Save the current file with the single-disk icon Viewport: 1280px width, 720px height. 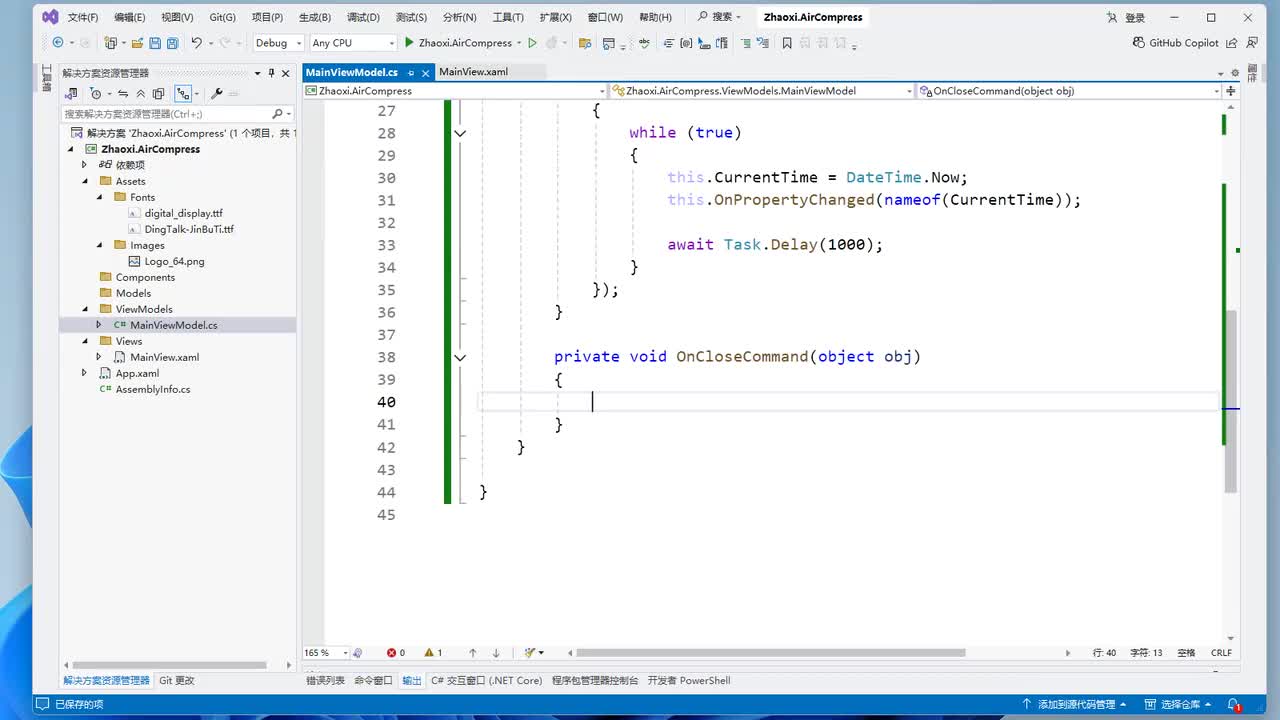coord(155,43)
